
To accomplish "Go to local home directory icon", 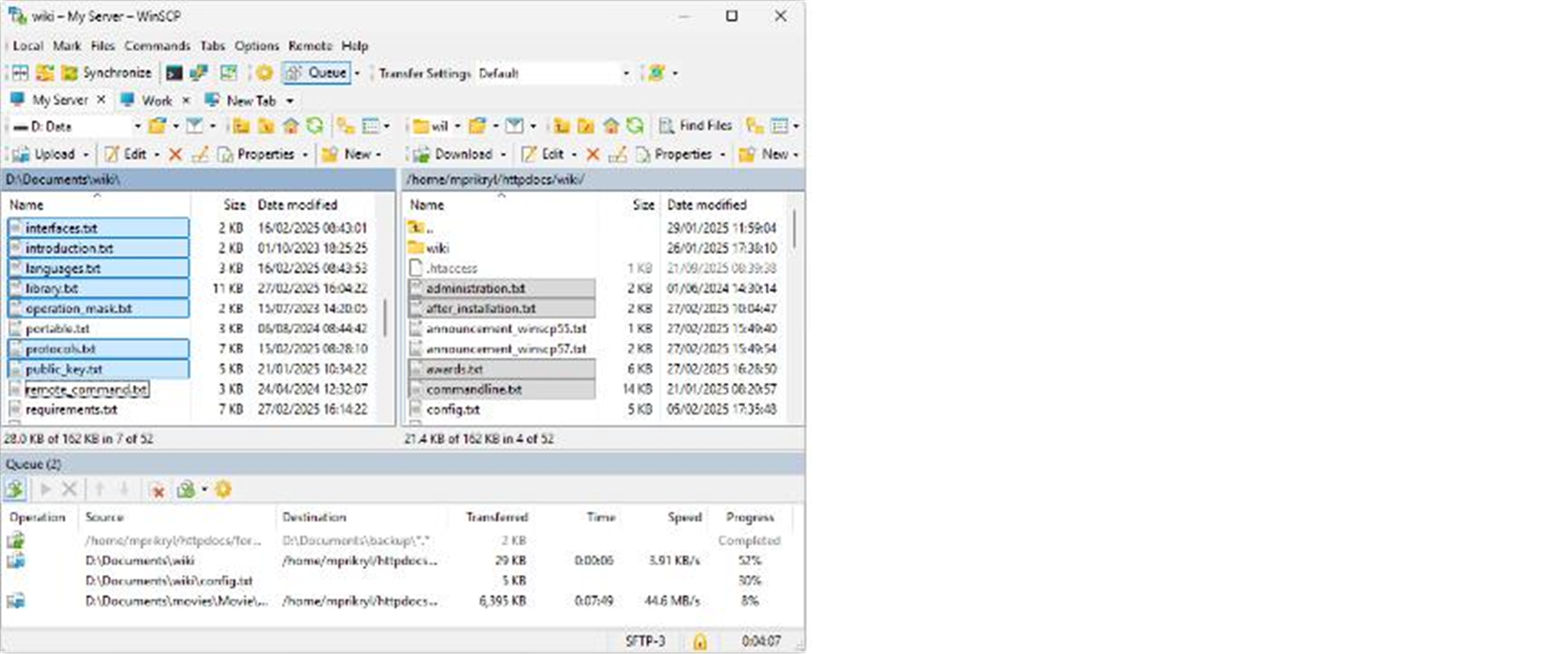I will click(290, 126).
